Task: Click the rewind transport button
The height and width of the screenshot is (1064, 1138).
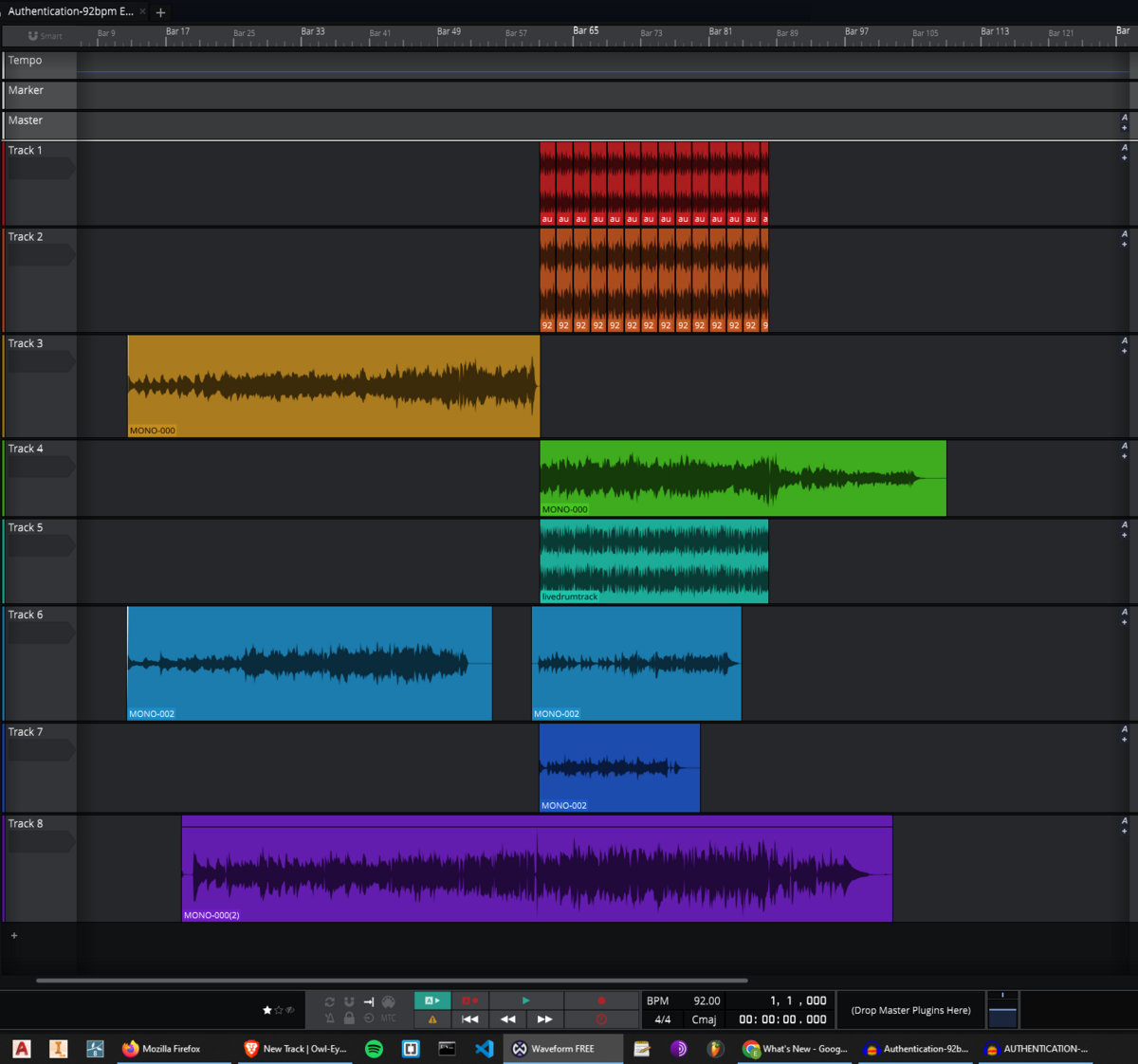Action: pos(507,1019)
